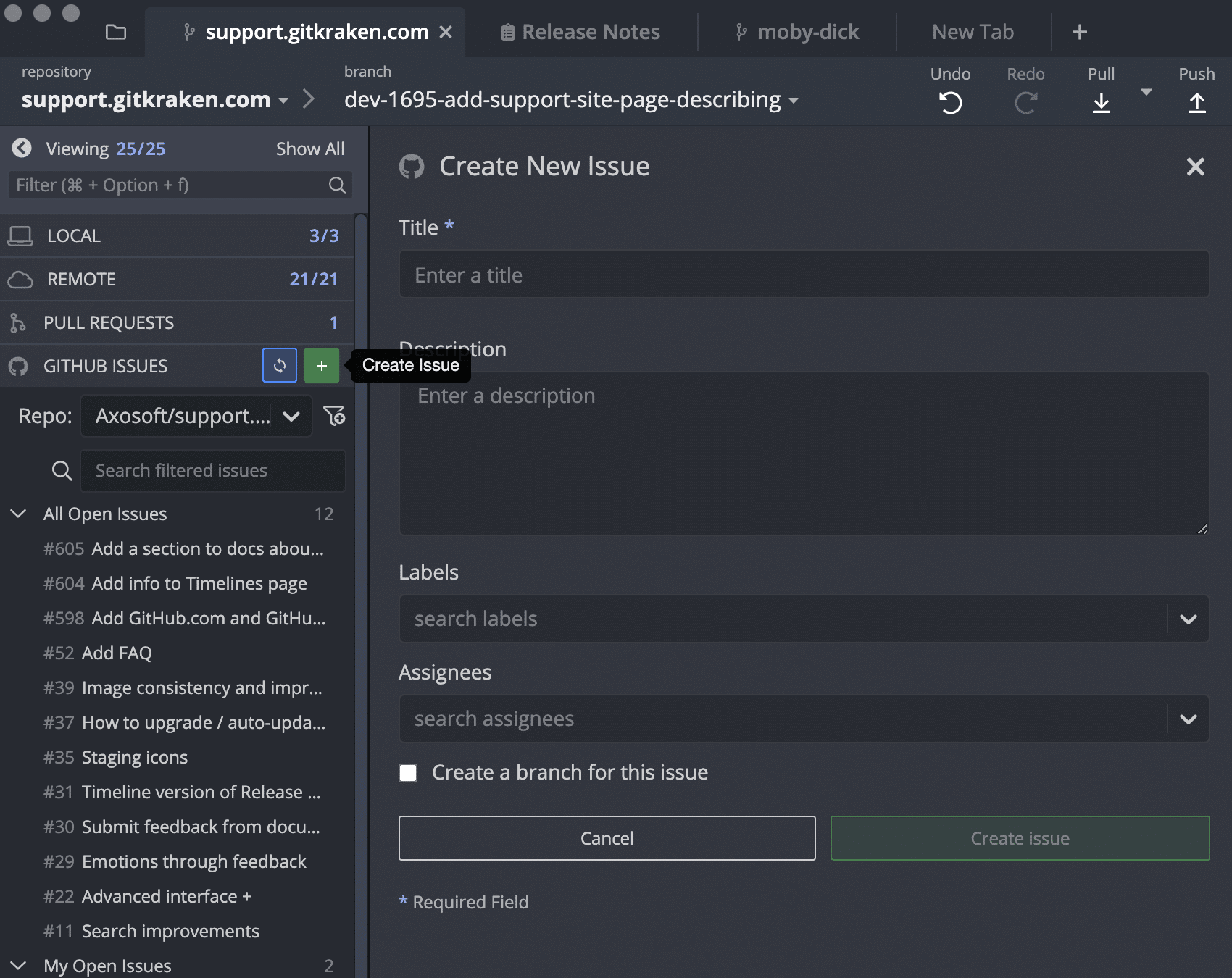Close the Create New Issue panel
This screenshot has width=1232, height=978.
(x=1196, y=167)
